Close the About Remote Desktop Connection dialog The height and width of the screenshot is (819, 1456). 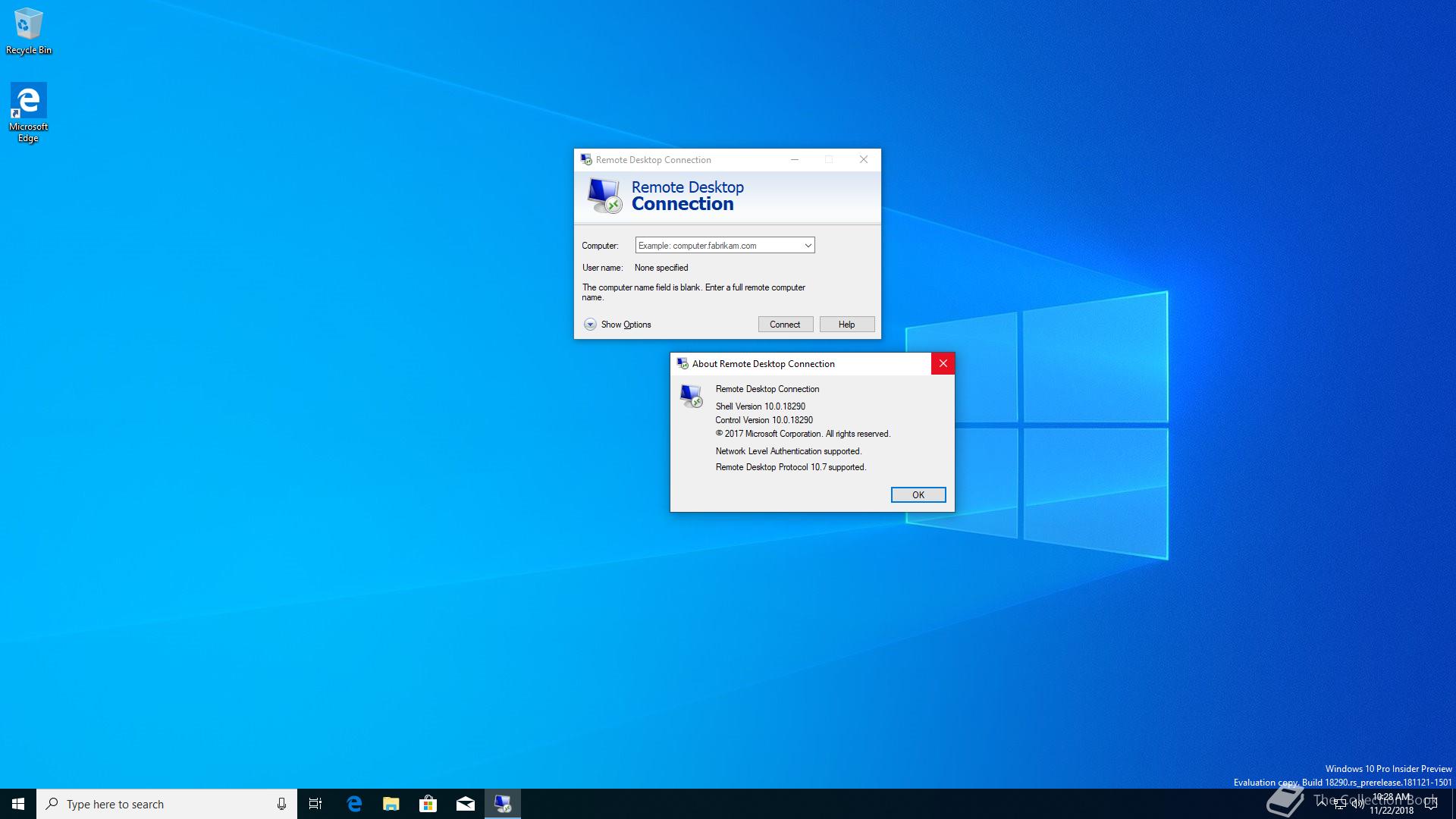(x=943, y=364)
